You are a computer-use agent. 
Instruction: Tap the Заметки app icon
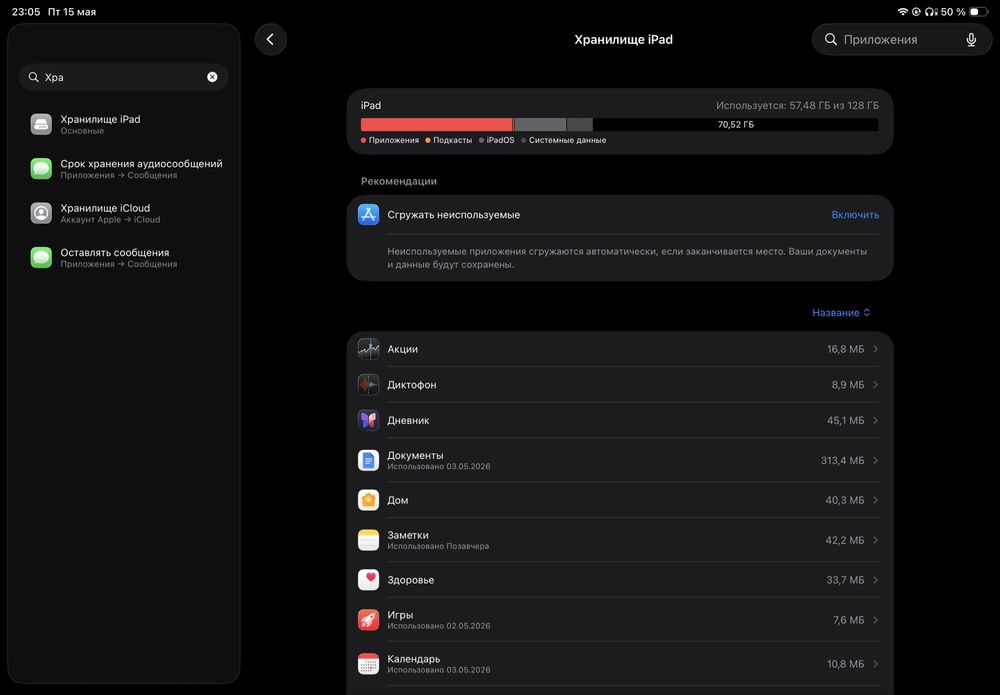(369, 540)
